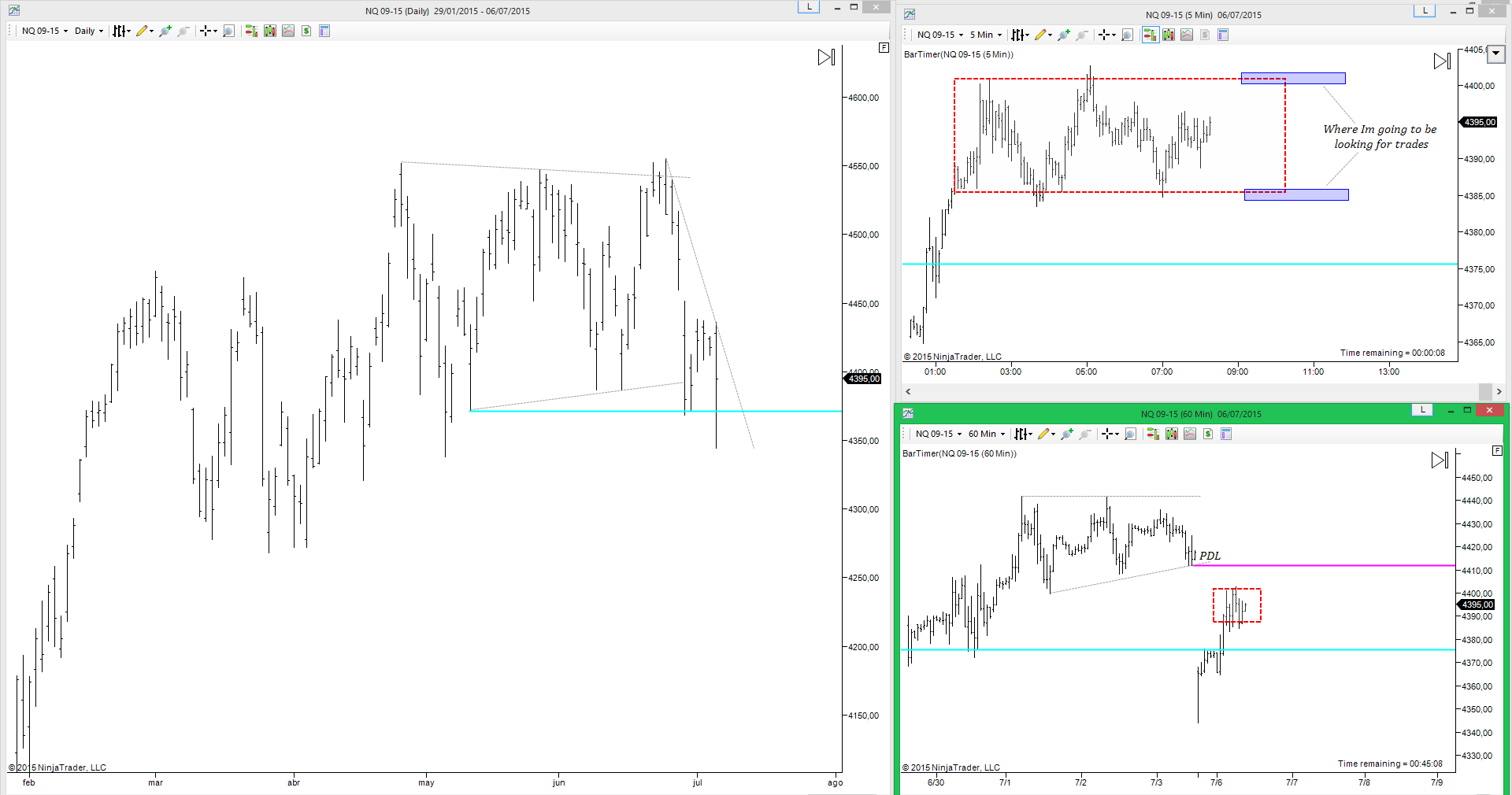Click right scroll arrow under 5 Min chart

[x=1499, y=391]
